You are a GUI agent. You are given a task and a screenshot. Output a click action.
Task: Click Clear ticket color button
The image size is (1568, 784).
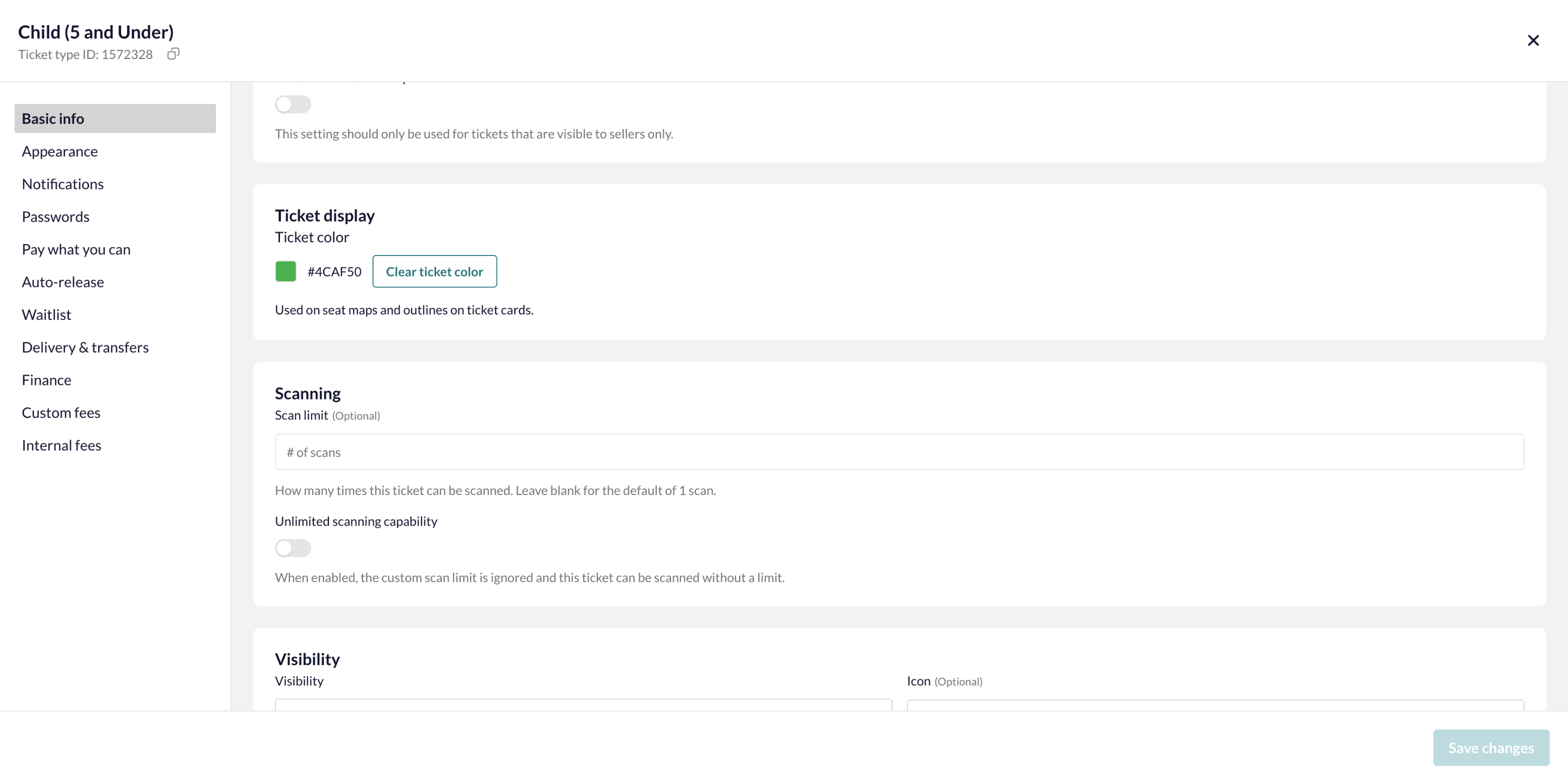(434, 271)
